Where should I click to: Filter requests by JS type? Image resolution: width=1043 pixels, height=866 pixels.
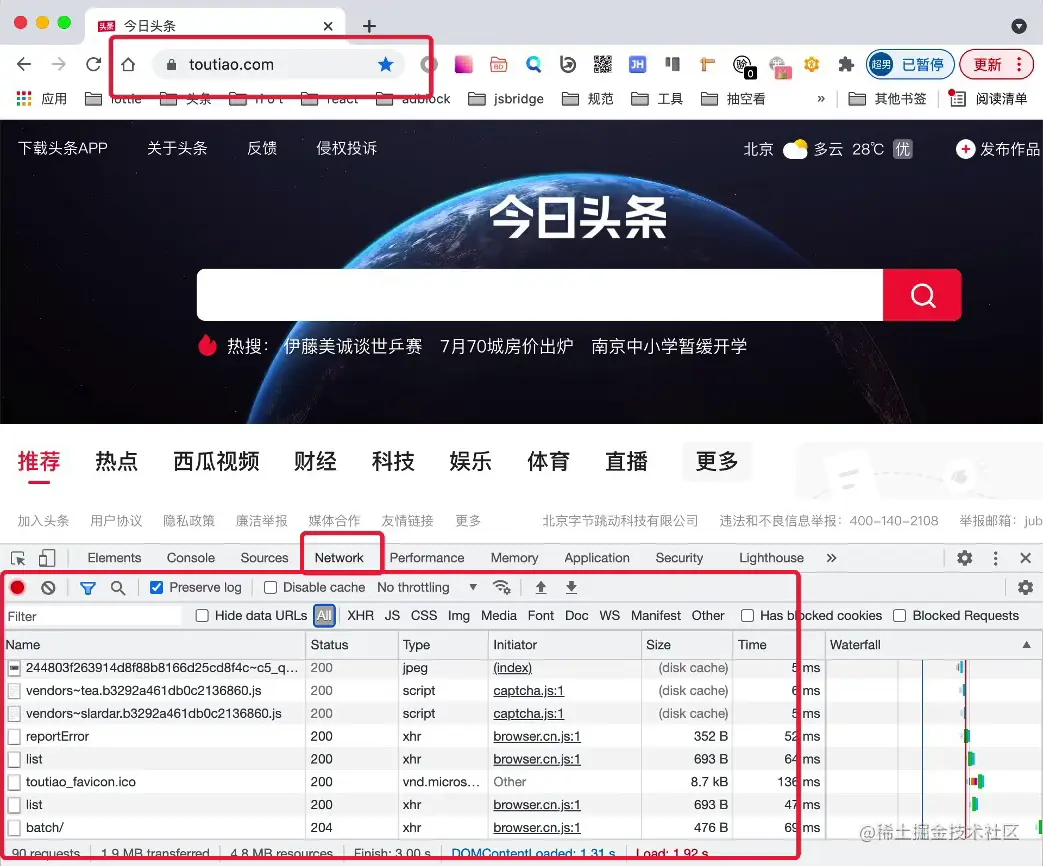[392, 616]
